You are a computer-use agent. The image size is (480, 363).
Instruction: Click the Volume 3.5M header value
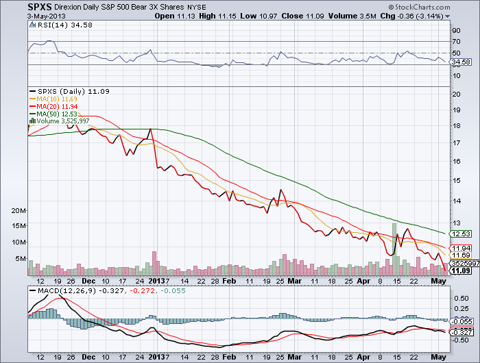pyautogui.click(x=352, y=16)
